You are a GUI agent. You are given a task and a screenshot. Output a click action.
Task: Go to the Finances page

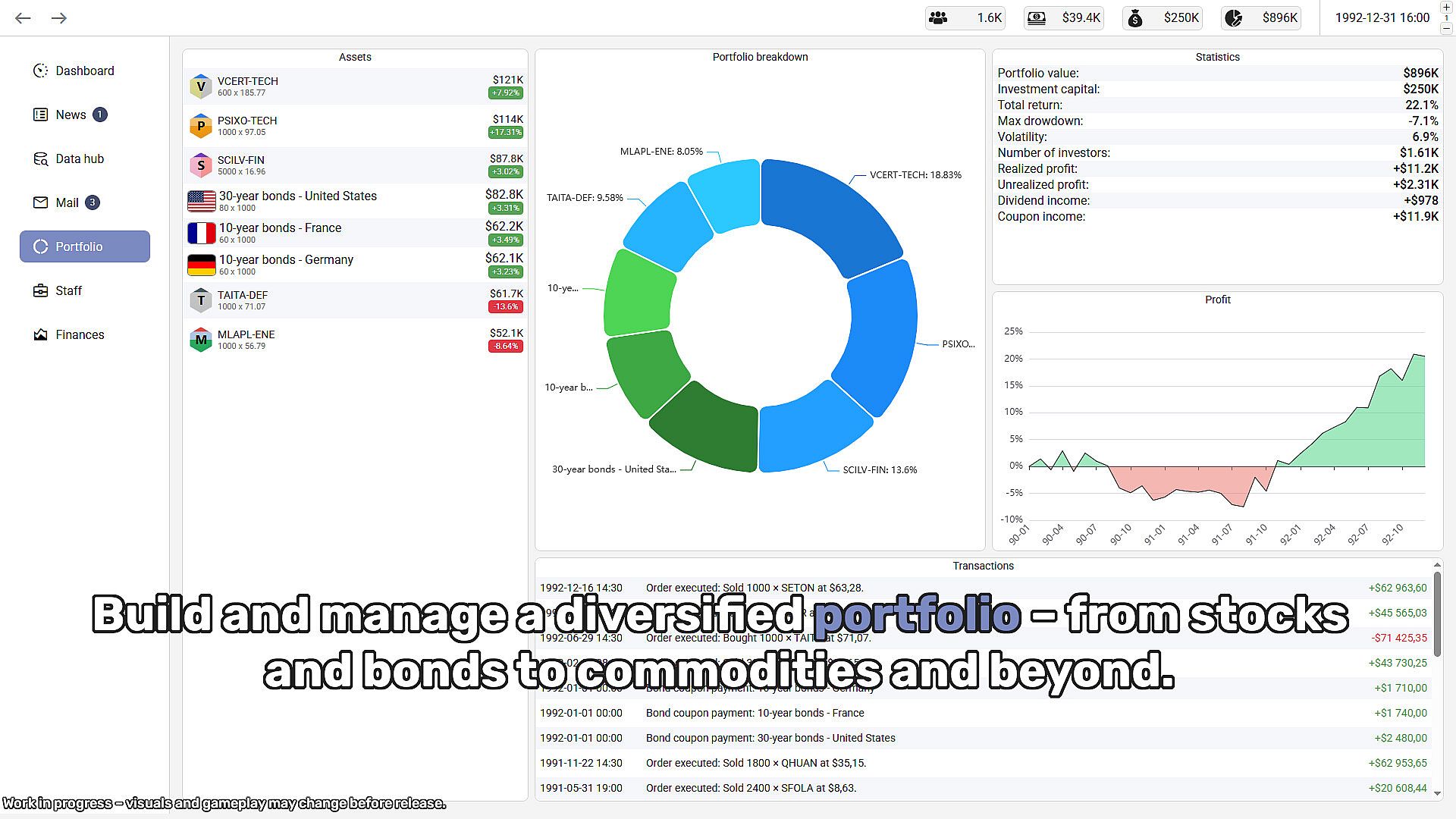(79, 334)
